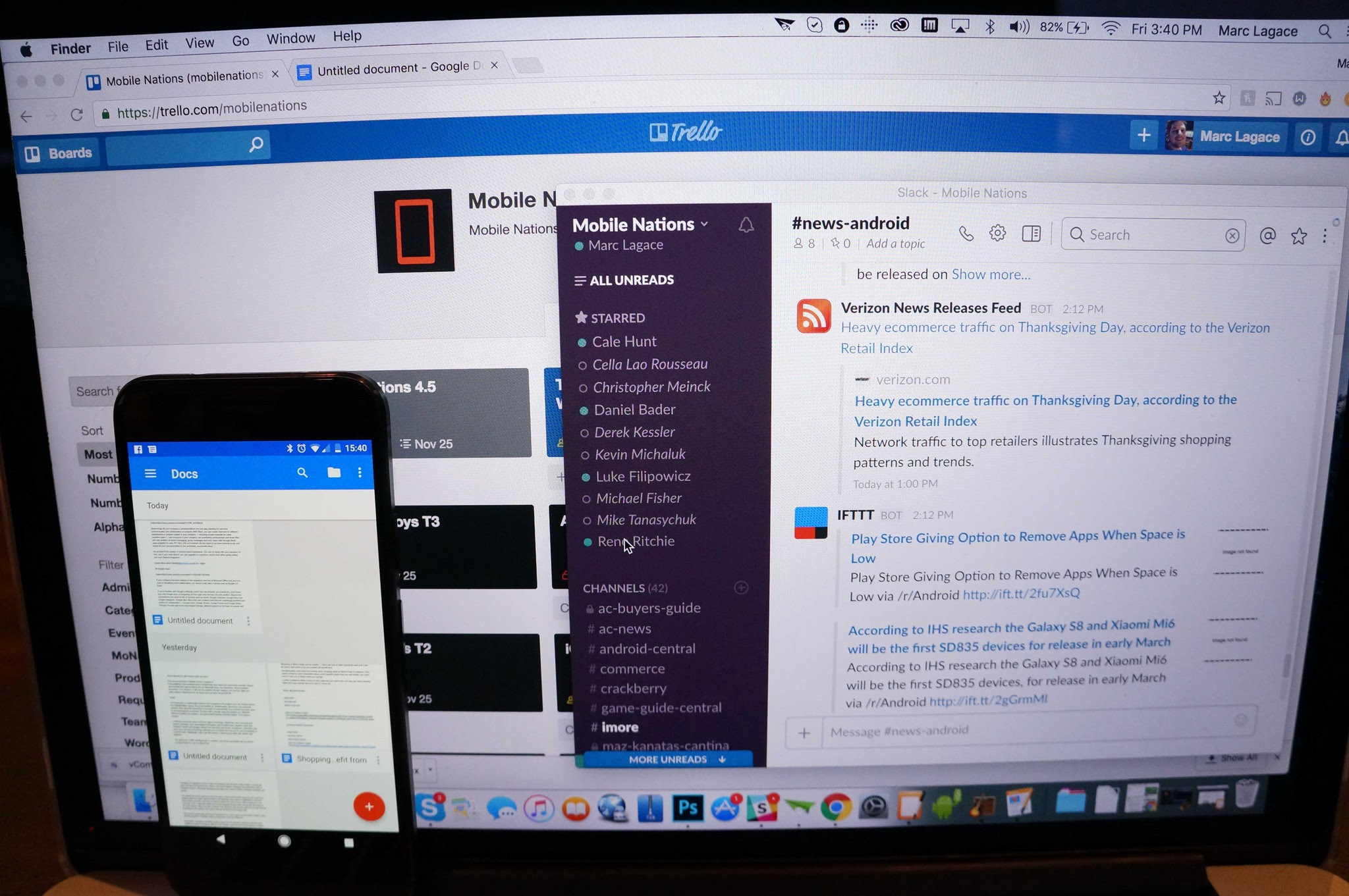The width and height of the screenshot is (1349, 896).
Task: Start a call with the phone icon
Action: [966, 234]
